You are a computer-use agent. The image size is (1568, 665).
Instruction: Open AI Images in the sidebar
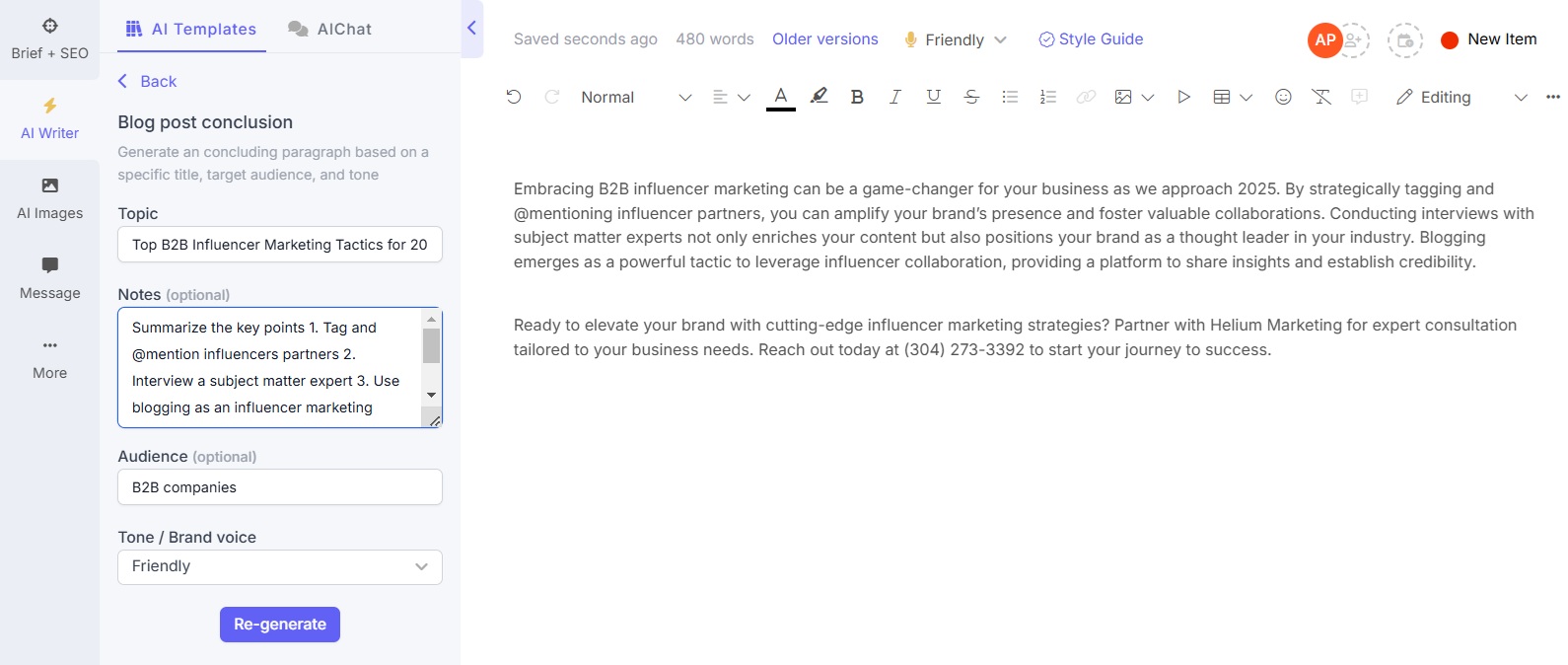click(49, 199)
